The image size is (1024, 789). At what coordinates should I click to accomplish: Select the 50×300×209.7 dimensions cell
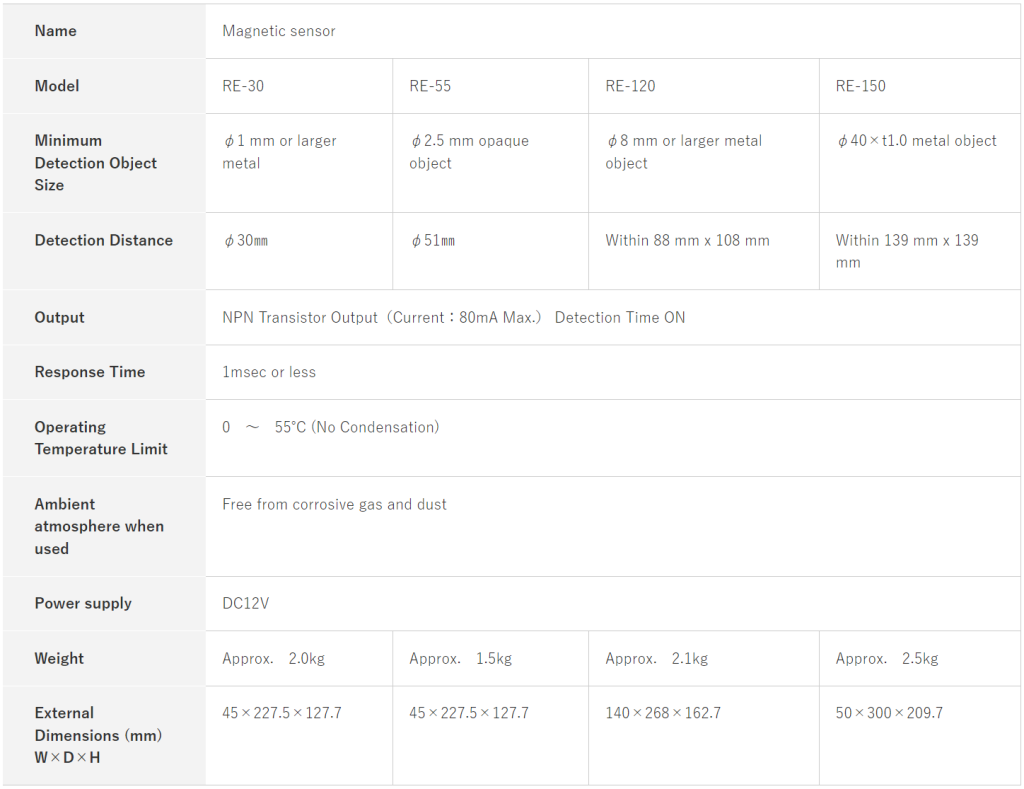tap(889, 713)
